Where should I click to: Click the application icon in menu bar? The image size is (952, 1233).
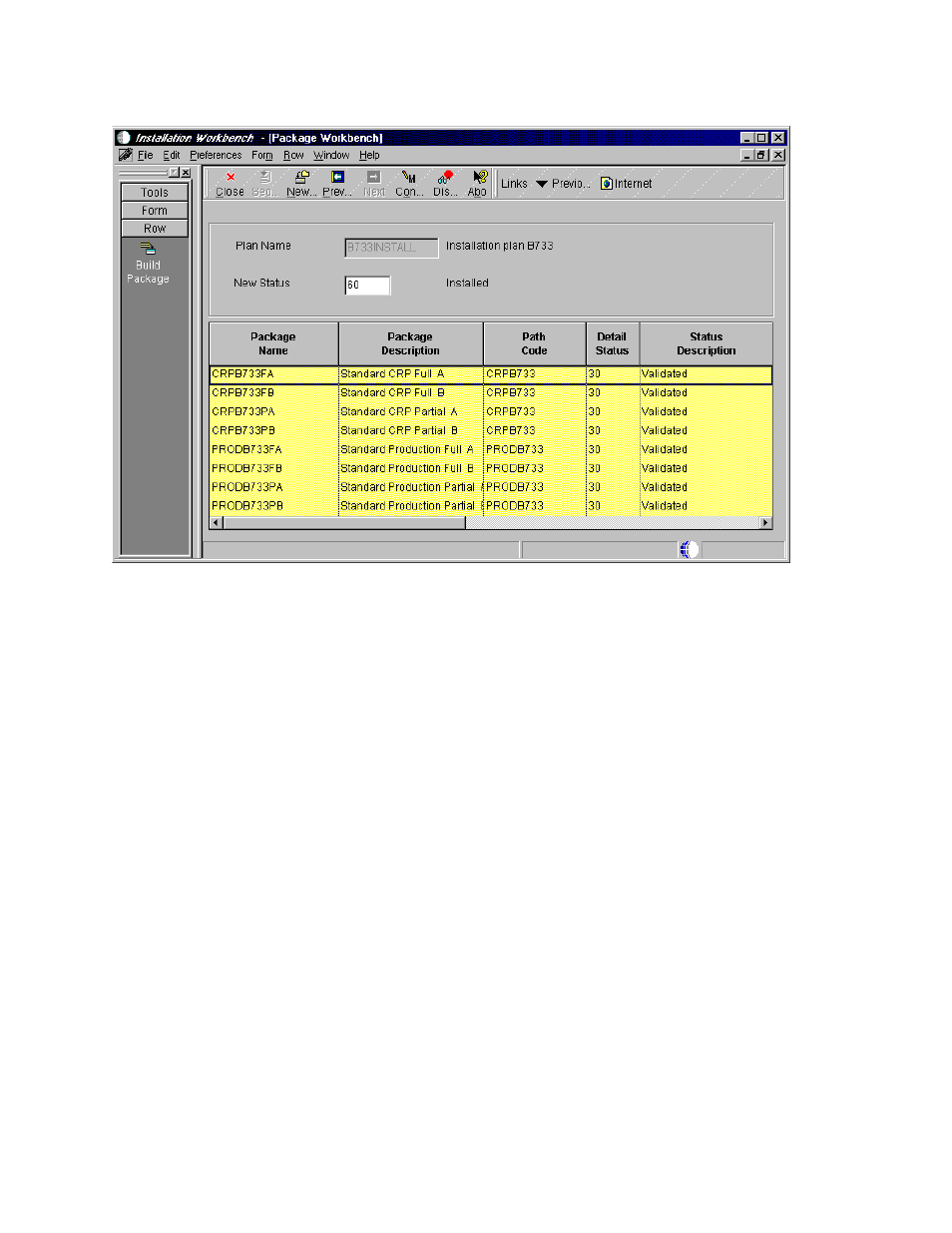pos(125,155)
